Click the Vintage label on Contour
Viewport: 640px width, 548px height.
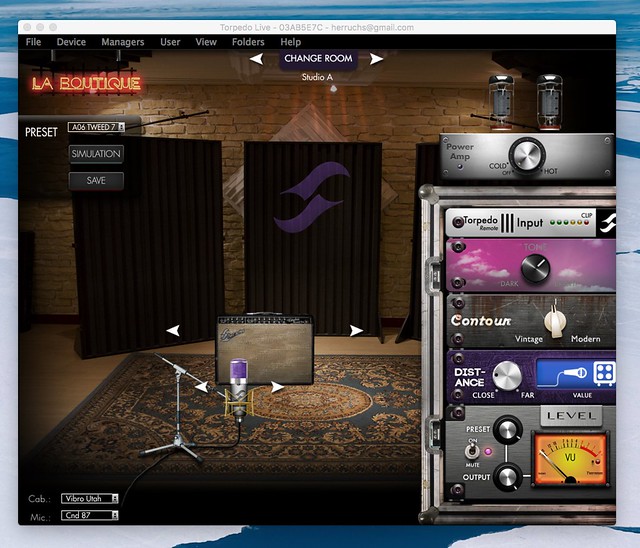(529, 339)
